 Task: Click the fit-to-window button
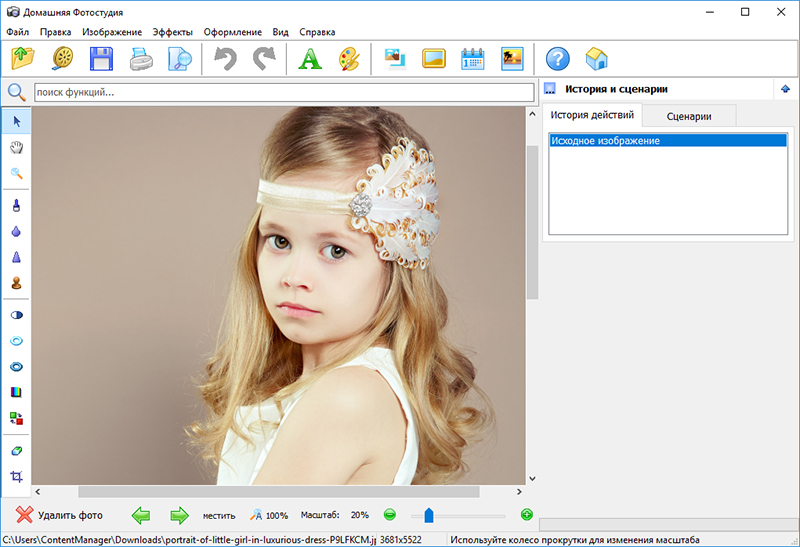pyautogui.click(x=219, y=515)
